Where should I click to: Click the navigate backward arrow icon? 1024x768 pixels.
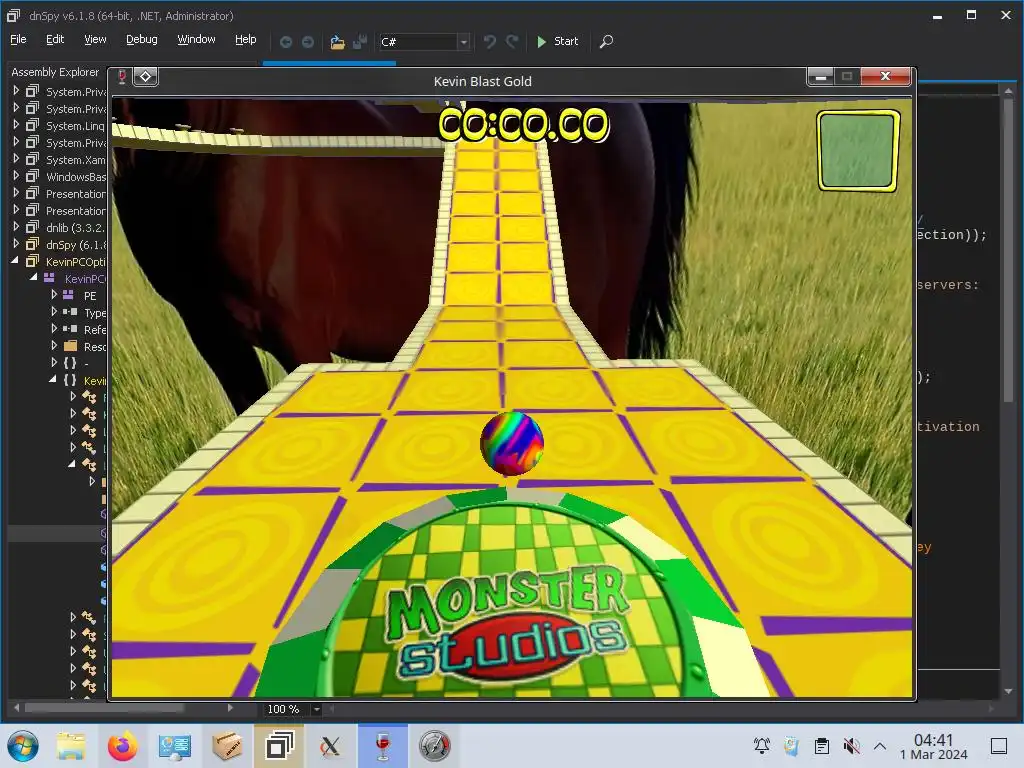(286, 42)
